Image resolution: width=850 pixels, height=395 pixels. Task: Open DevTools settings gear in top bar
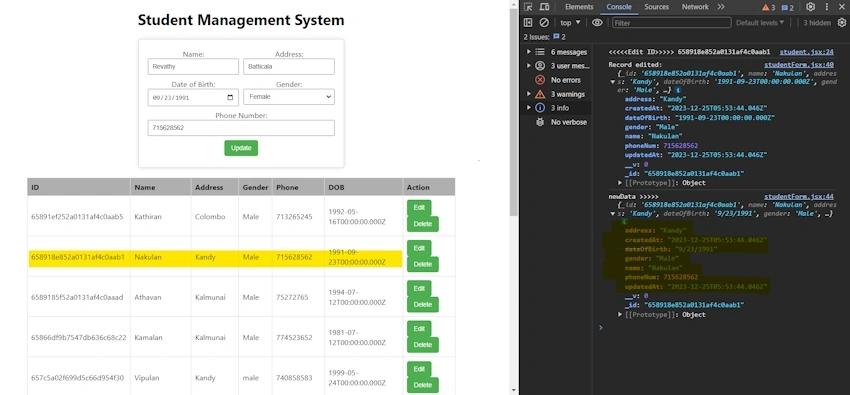click(810, 7)
